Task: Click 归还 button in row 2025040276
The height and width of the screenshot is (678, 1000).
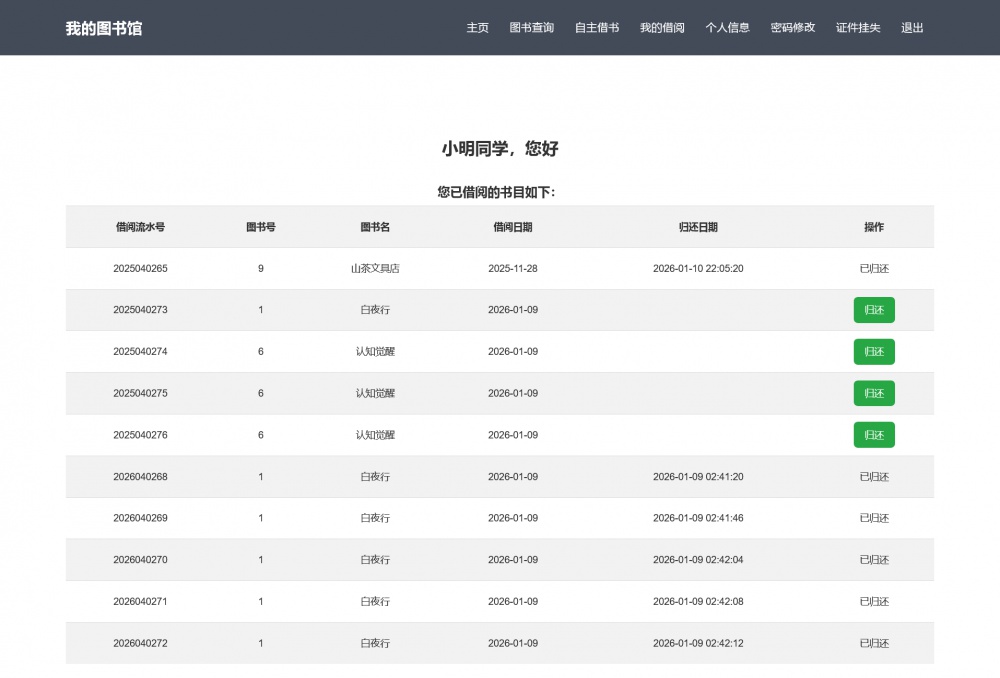Action: [873, 435]
